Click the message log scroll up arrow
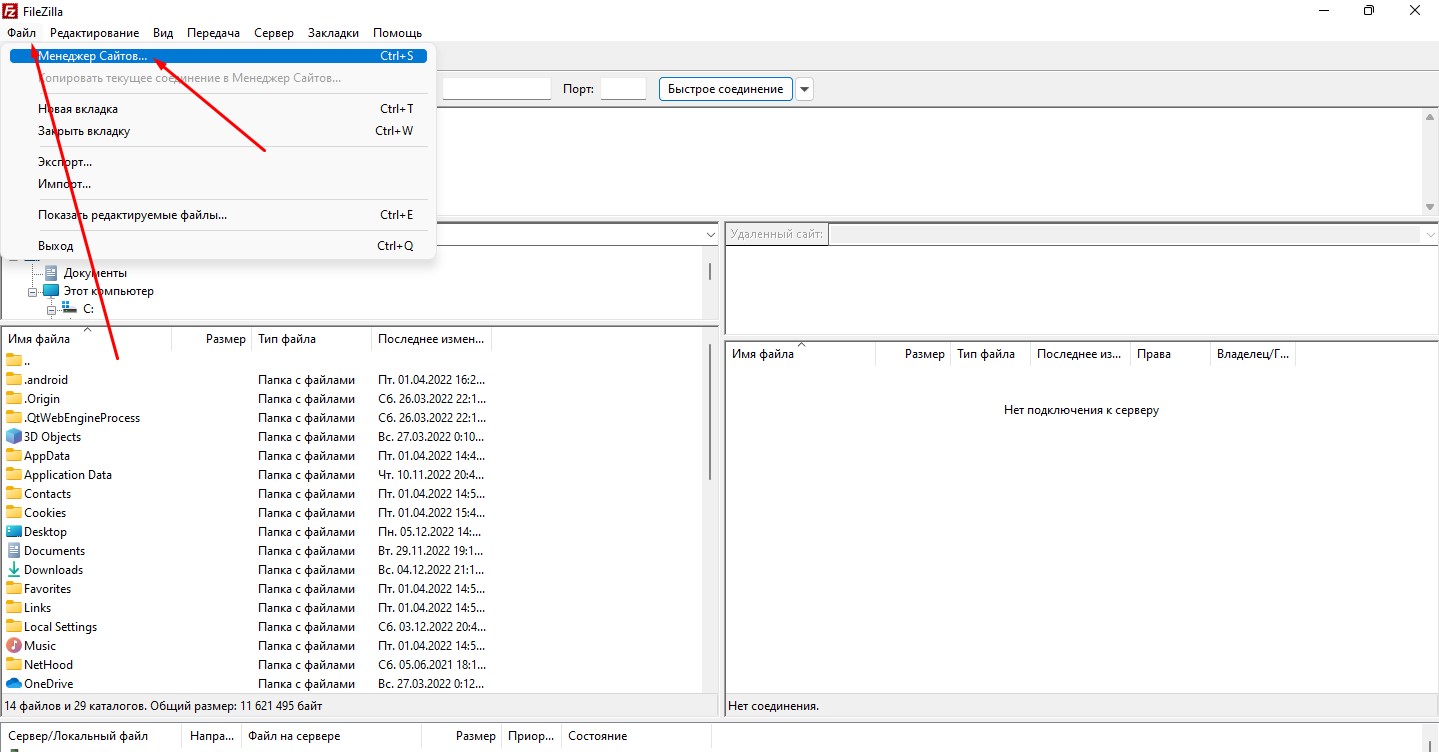 click(1429, 117)
